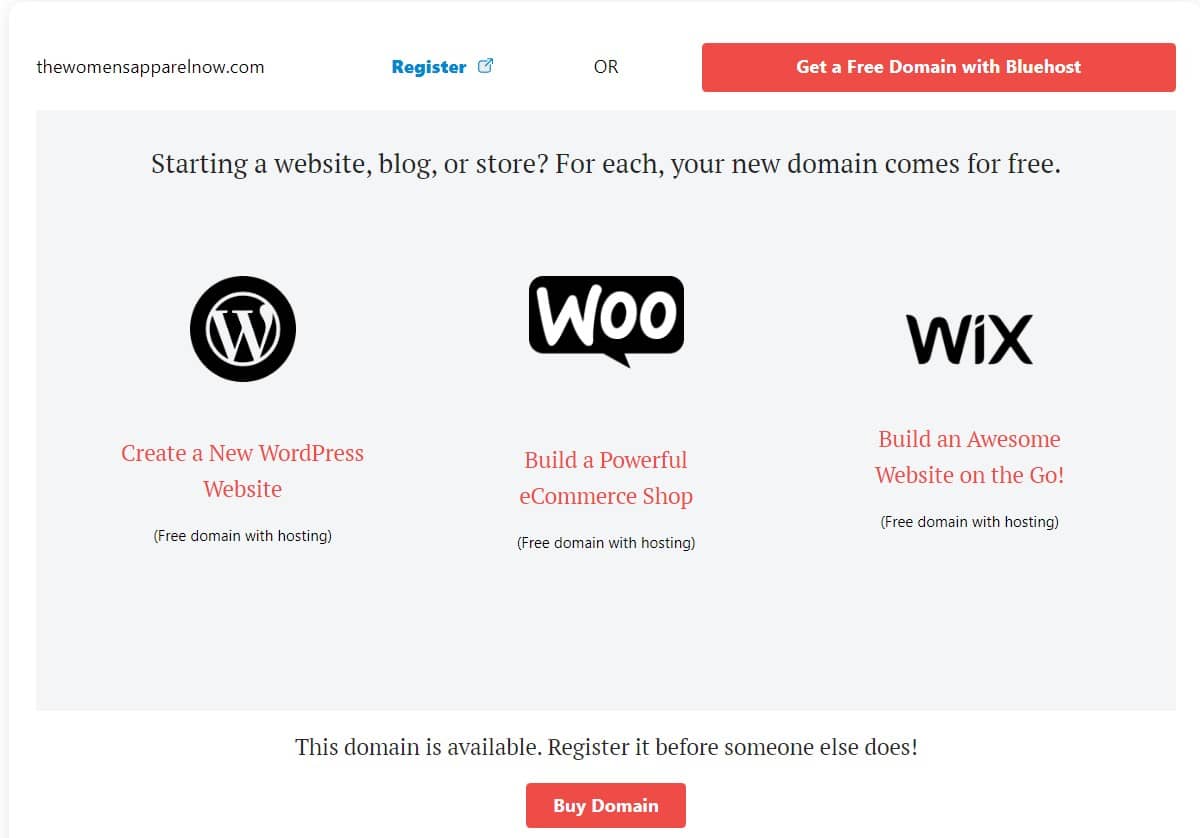Viewport: 1200px width, 838px height.
Task: Click the 'Starting a website, blog, or store?' heading
Action: point(606,164)
